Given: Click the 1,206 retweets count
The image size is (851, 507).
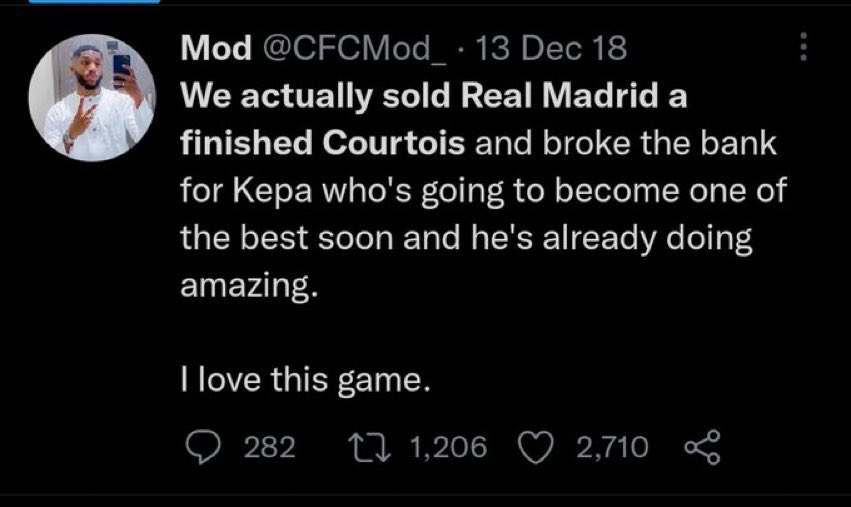Looking at the screenshot, I should pyautogui.click(x=448, y=448).
